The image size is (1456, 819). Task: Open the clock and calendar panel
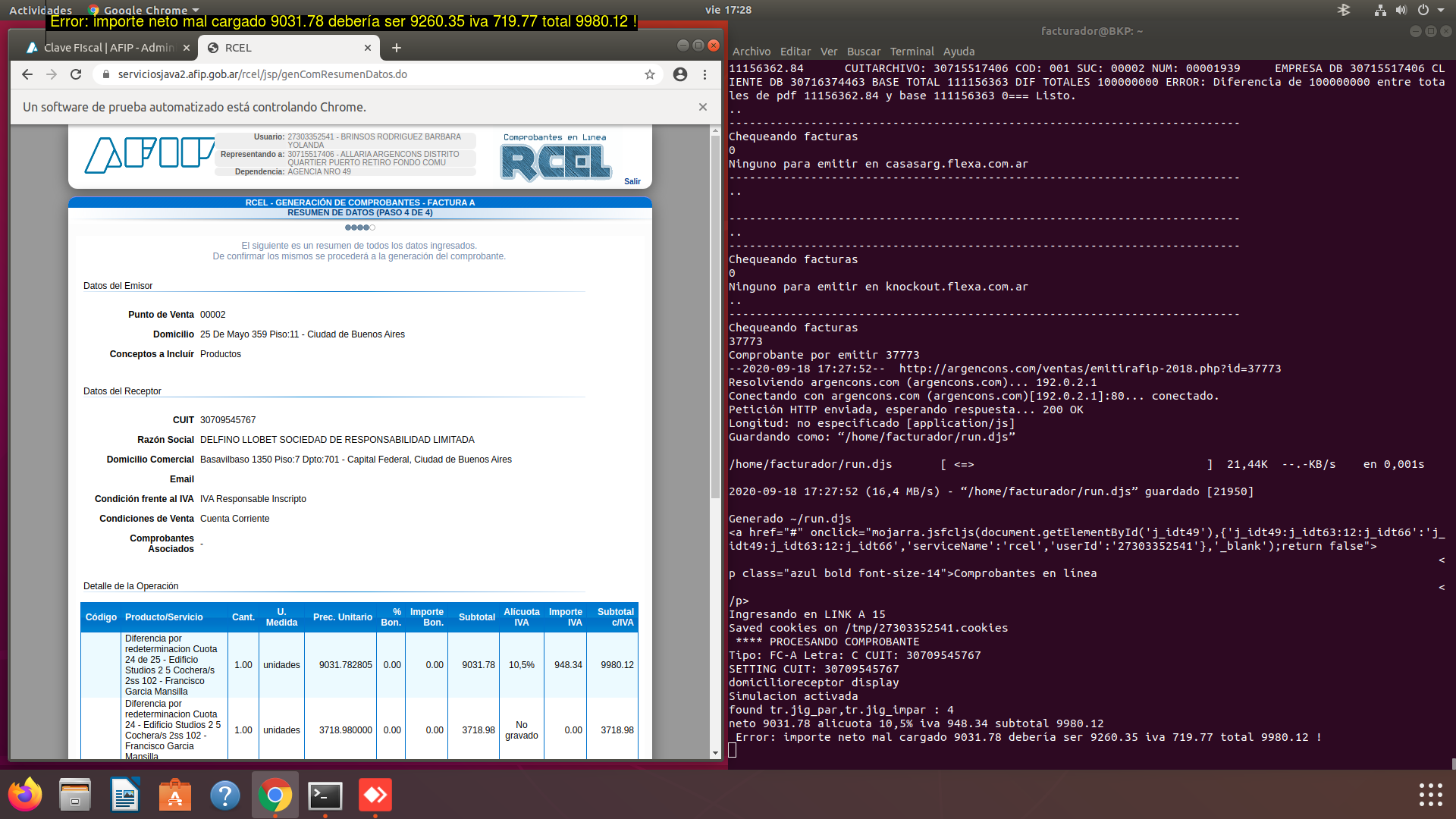[728, 10]
